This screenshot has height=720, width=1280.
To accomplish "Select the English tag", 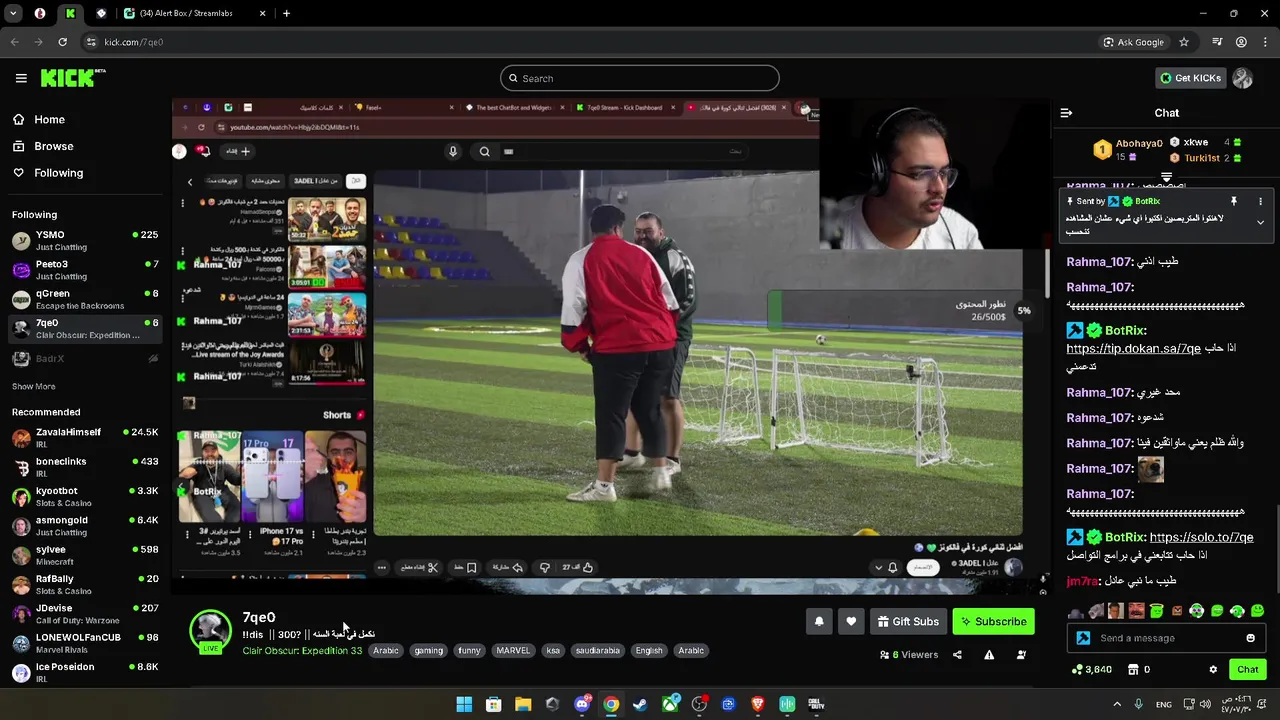I will (x=649, y=651).
